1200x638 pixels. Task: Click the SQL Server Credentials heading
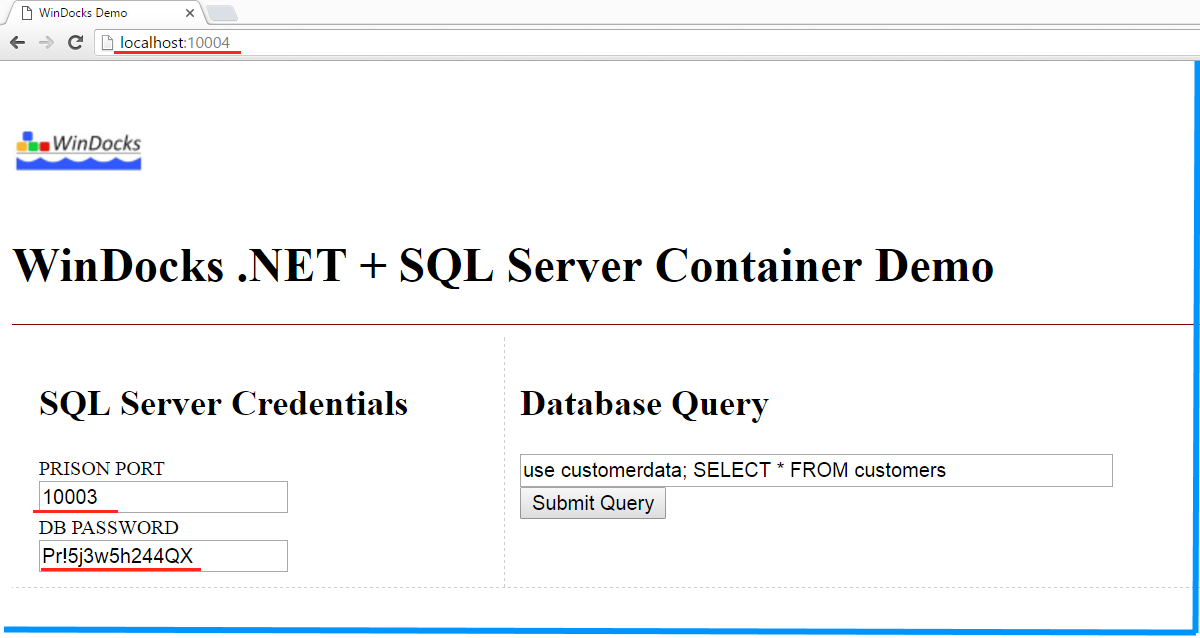coord(223,404)
